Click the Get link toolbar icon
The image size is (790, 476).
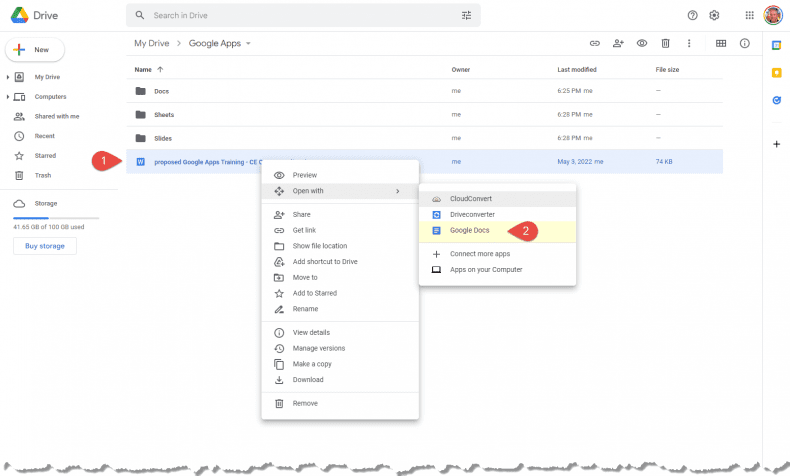(595, 44)
